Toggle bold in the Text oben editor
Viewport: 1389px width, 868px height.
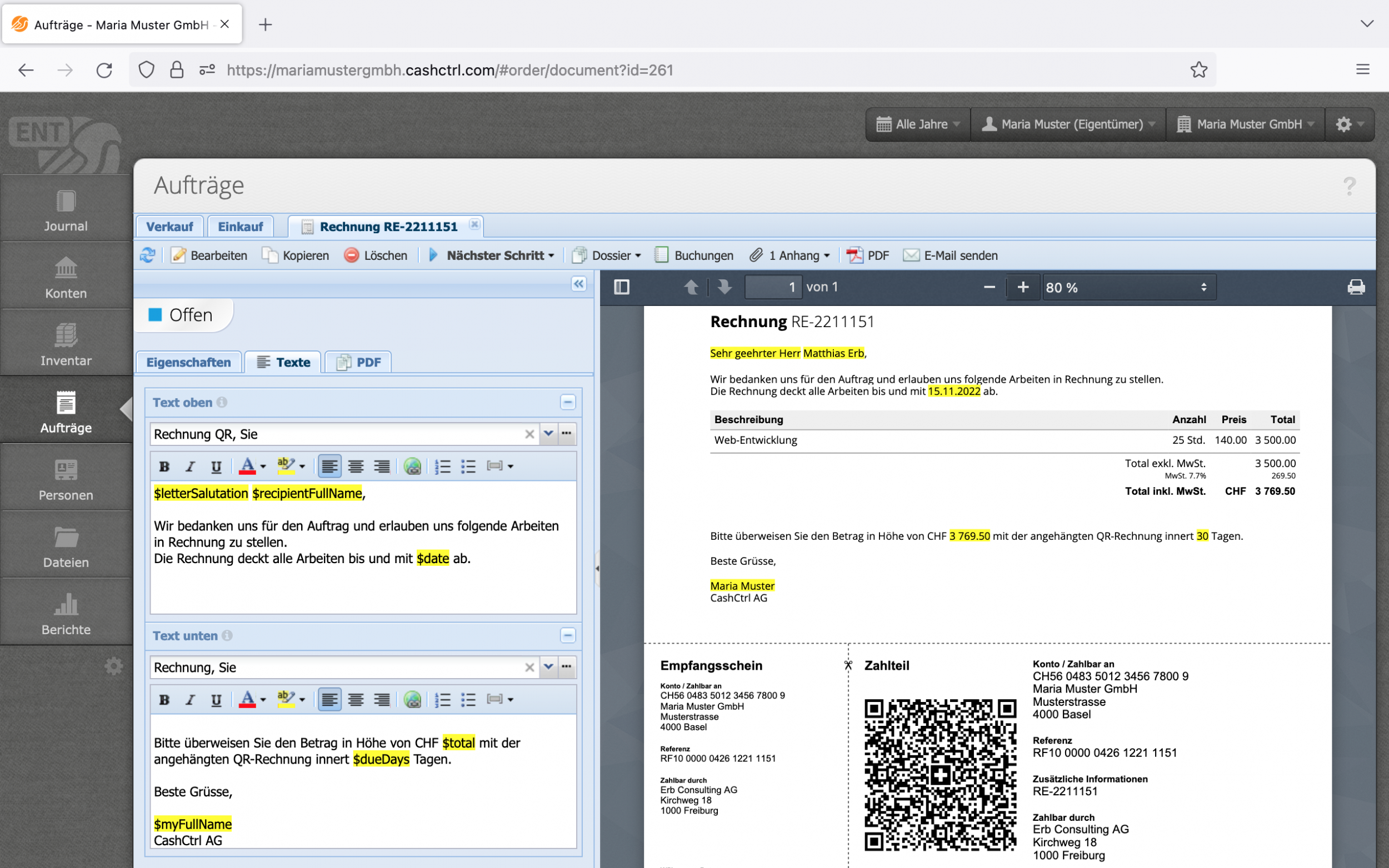pos(164,466)
